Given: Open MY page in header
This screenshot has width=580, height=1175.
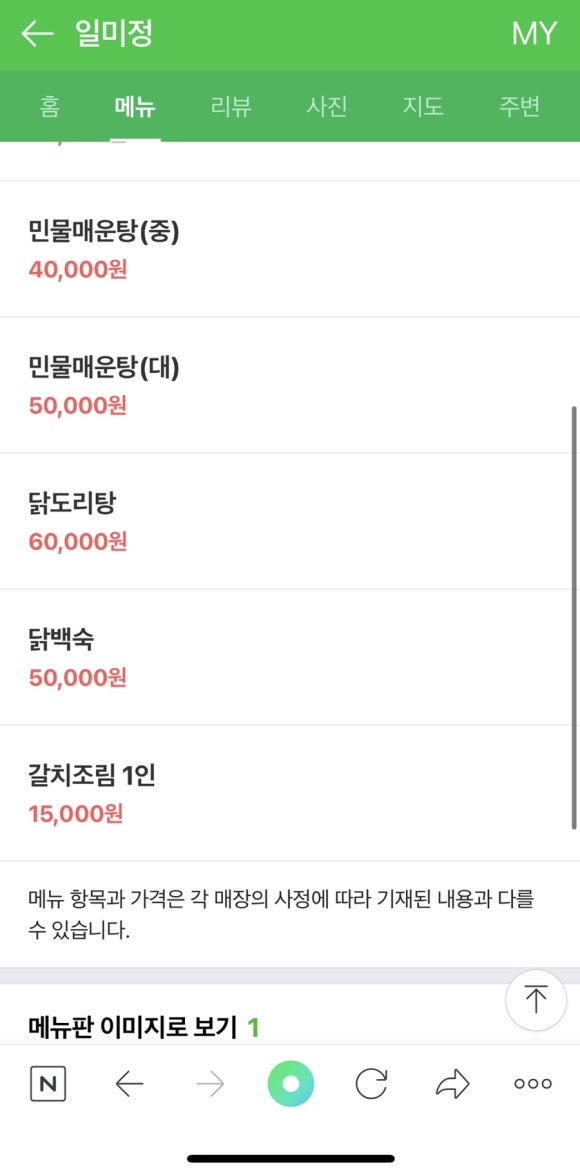Looking at the screenshot, I should pos(534,34).
